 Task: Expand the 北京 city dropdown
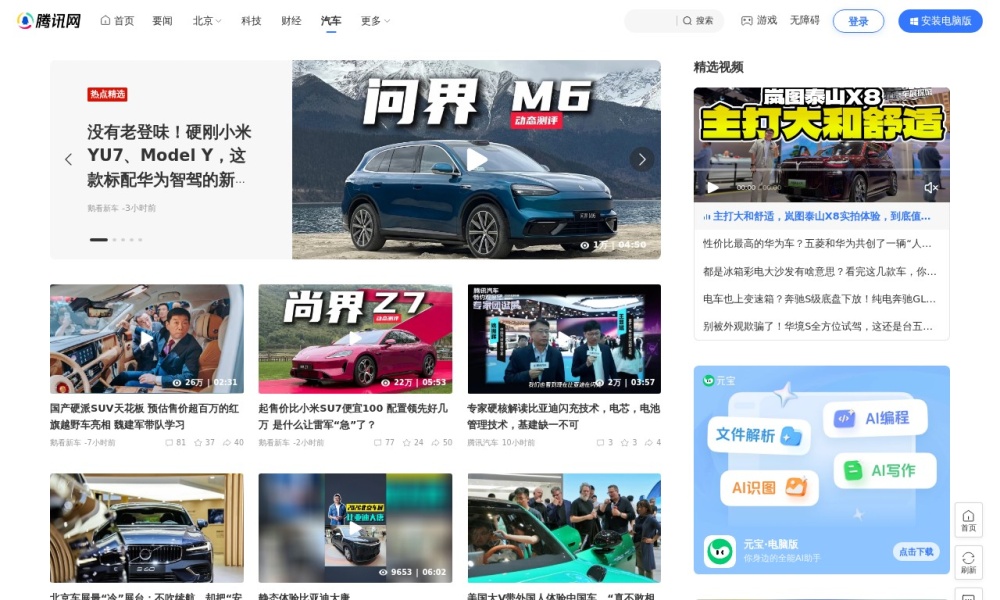(205, 20)
